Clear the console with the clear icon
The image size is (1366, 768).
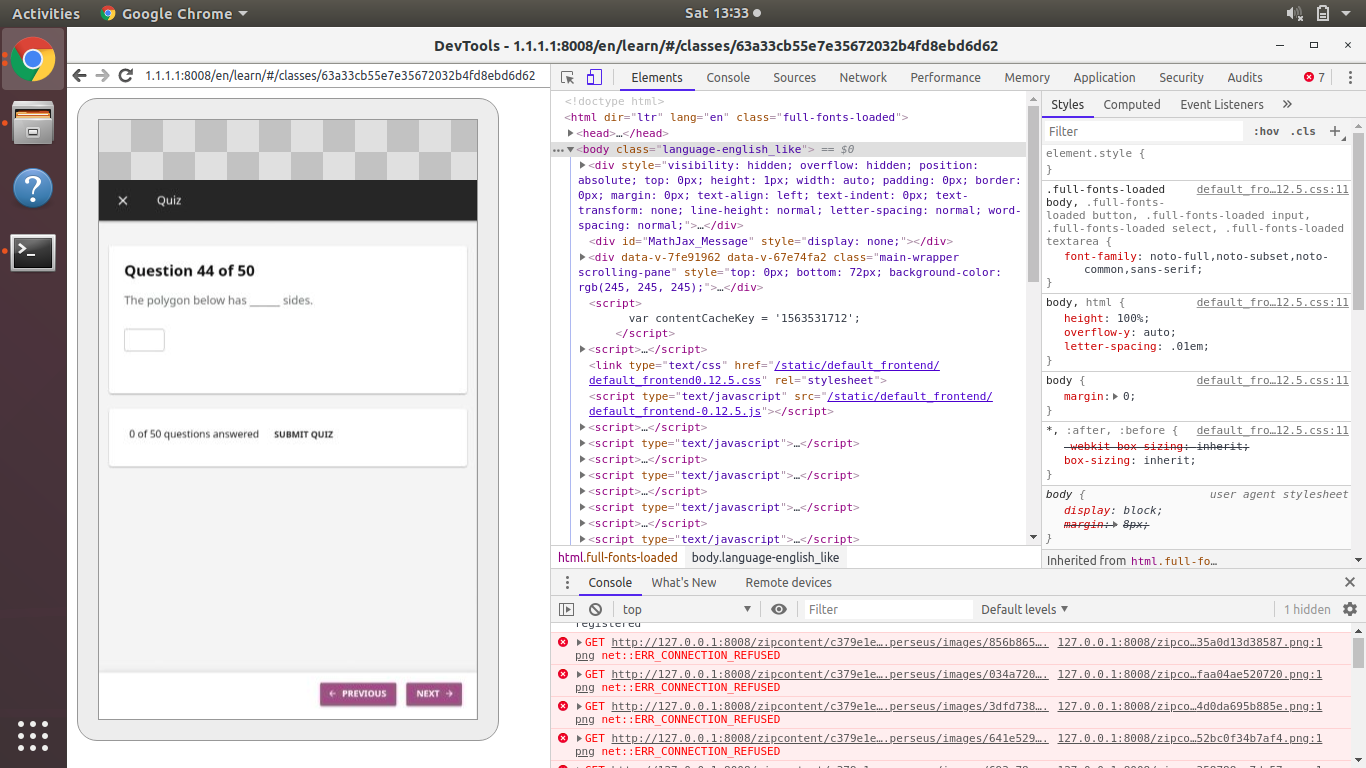594,609
